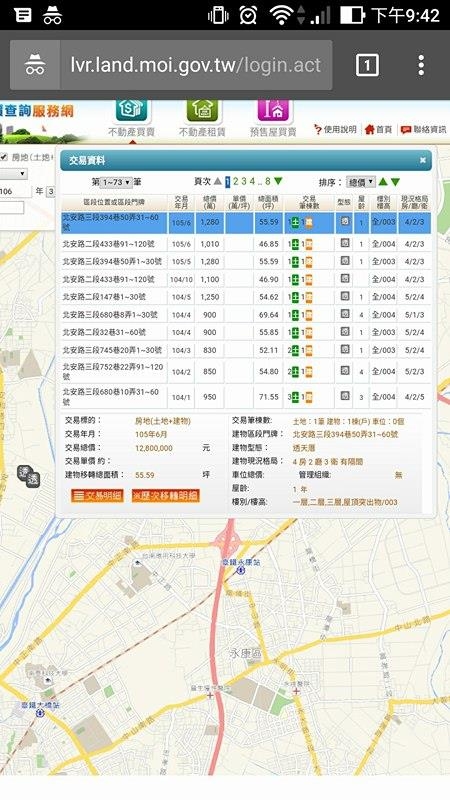Viewport: 450px width, 800px height.
Task: Click the 交易明細 transaction details button
Action: (x=97, y=495)
